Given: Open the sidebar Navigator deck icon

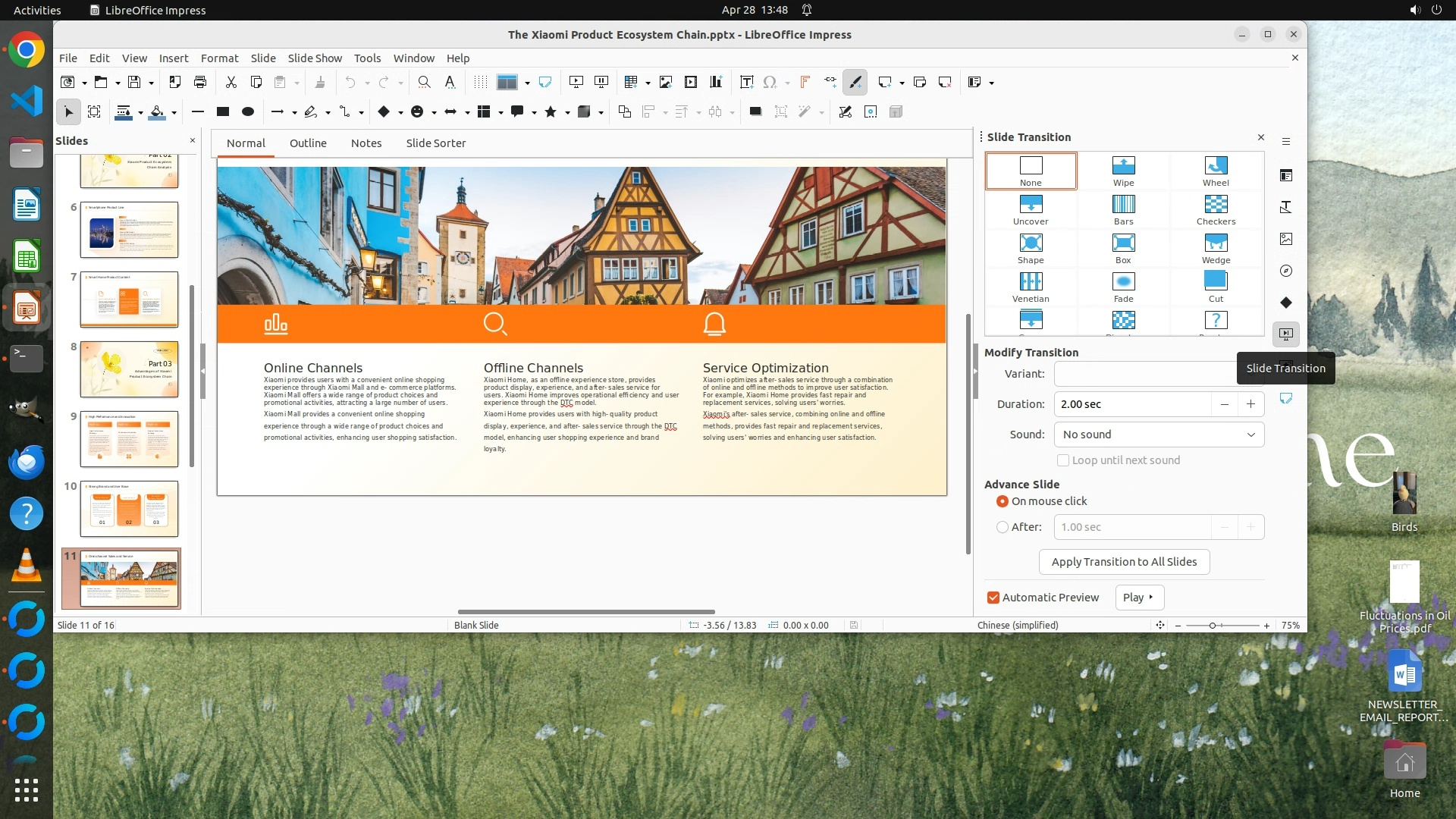Looking at the screenshot, I should coord(1286,271).
